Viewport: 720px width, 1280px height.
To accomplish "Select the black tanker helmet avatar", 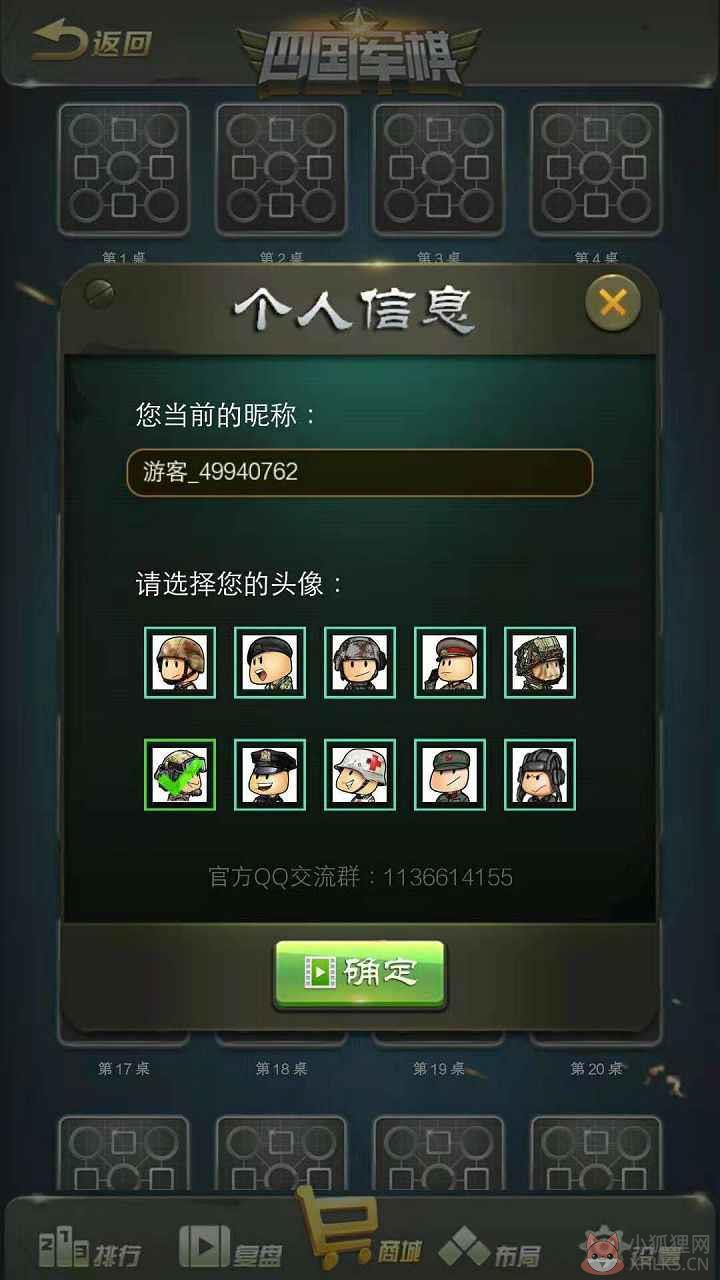I will [x=540, y=774].
